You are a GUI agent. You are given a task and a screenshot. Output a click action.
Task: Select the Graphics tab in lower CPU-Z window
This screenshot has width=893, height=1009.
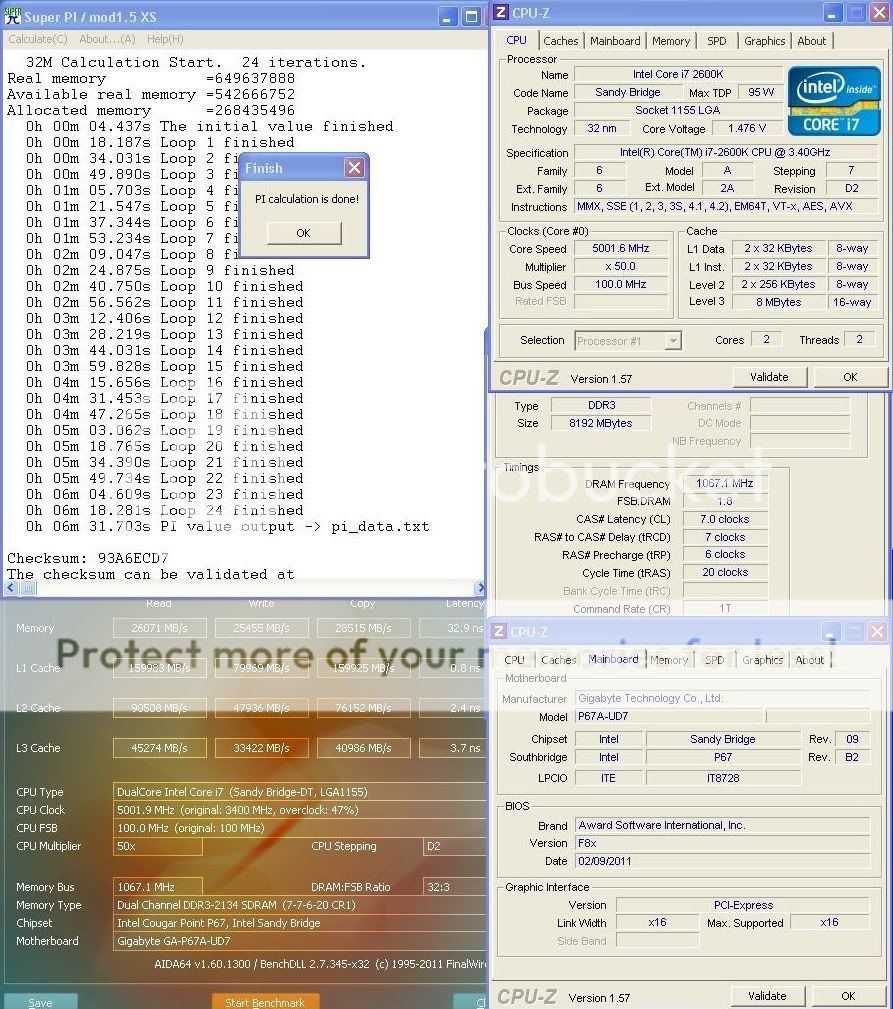pos(762,660)
